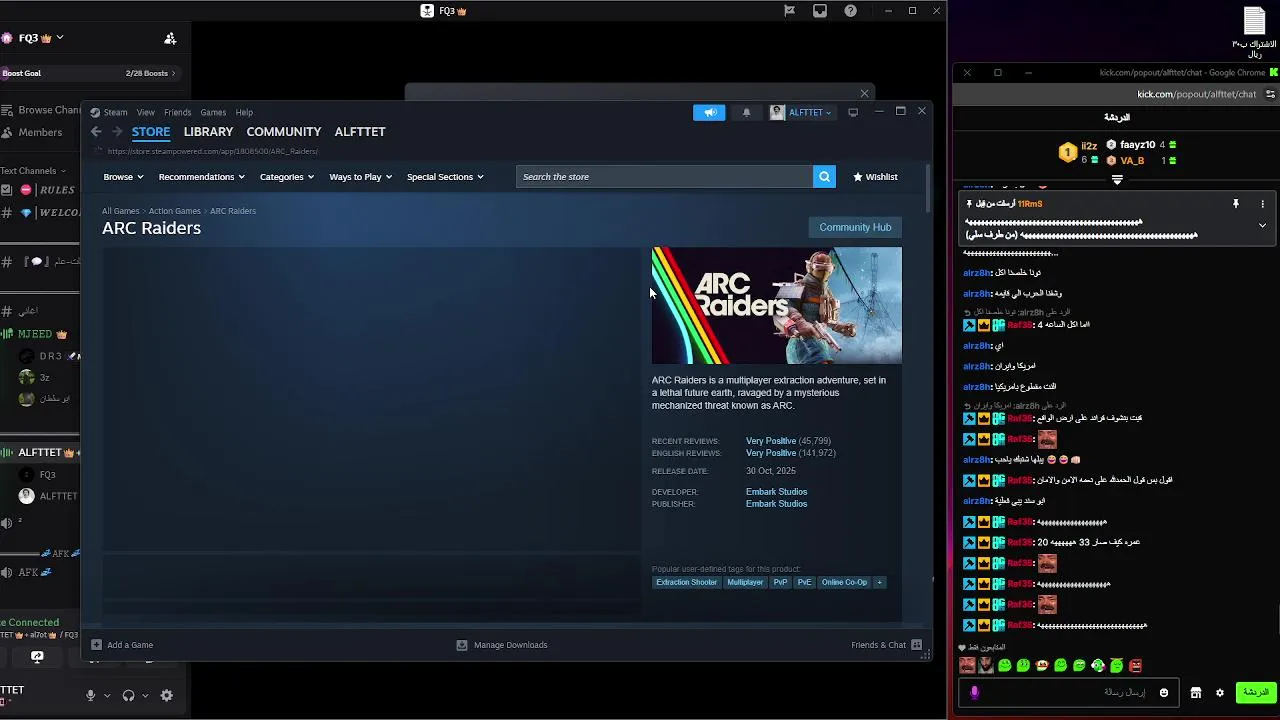Join the AFK voice channel in Discord
1280x720 pixels.
tap(28, 573)
